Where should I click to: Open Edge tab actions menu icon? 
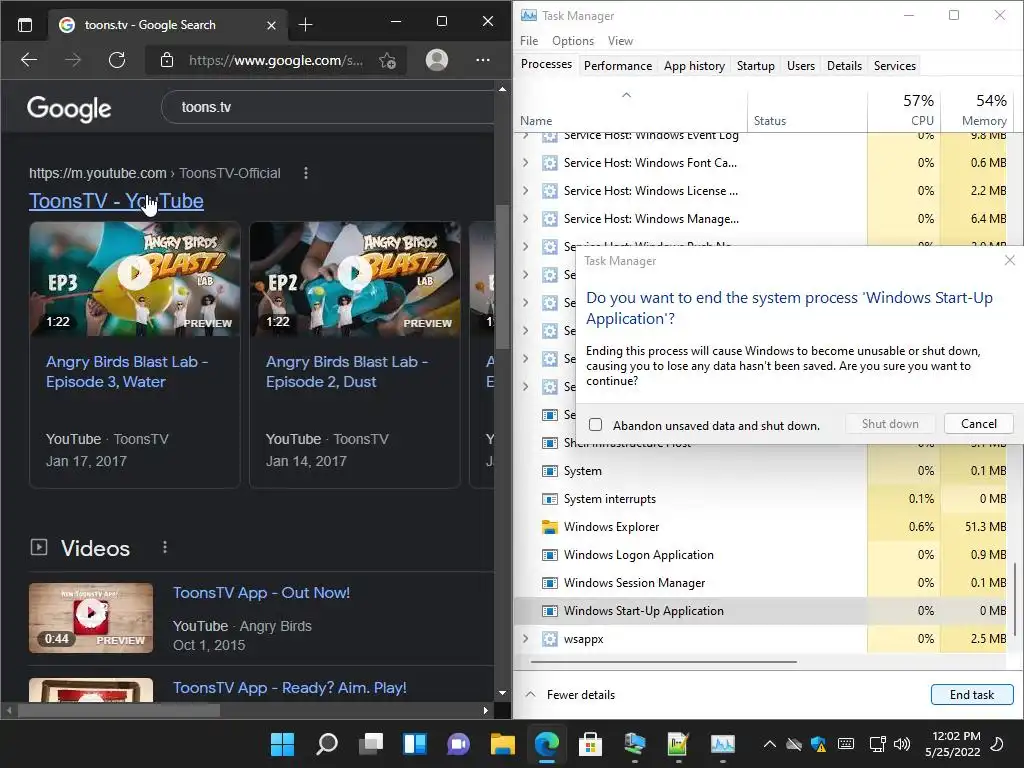(25, 25)
